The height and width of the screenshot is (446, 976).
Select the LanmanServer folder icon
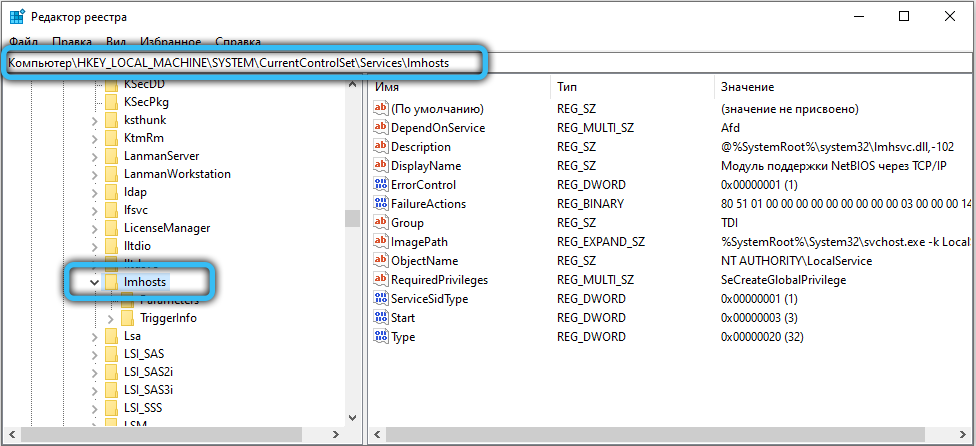(x=112, y=156)
